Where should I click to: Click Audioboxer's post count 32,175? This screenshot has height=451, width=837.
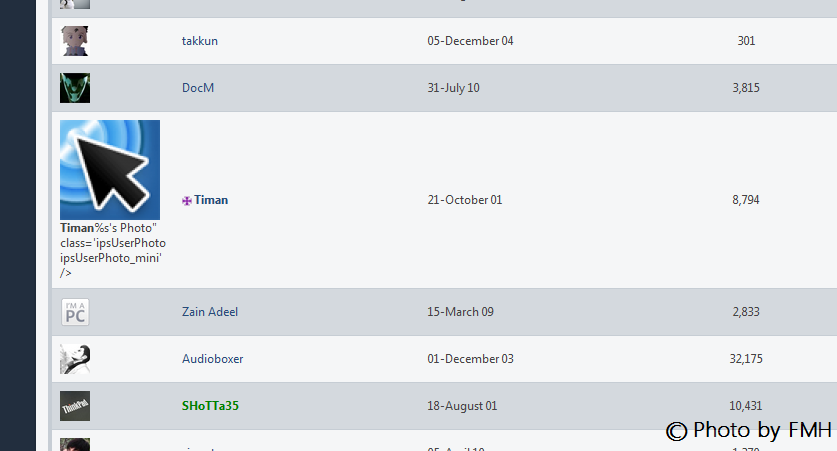coord(746,359)
